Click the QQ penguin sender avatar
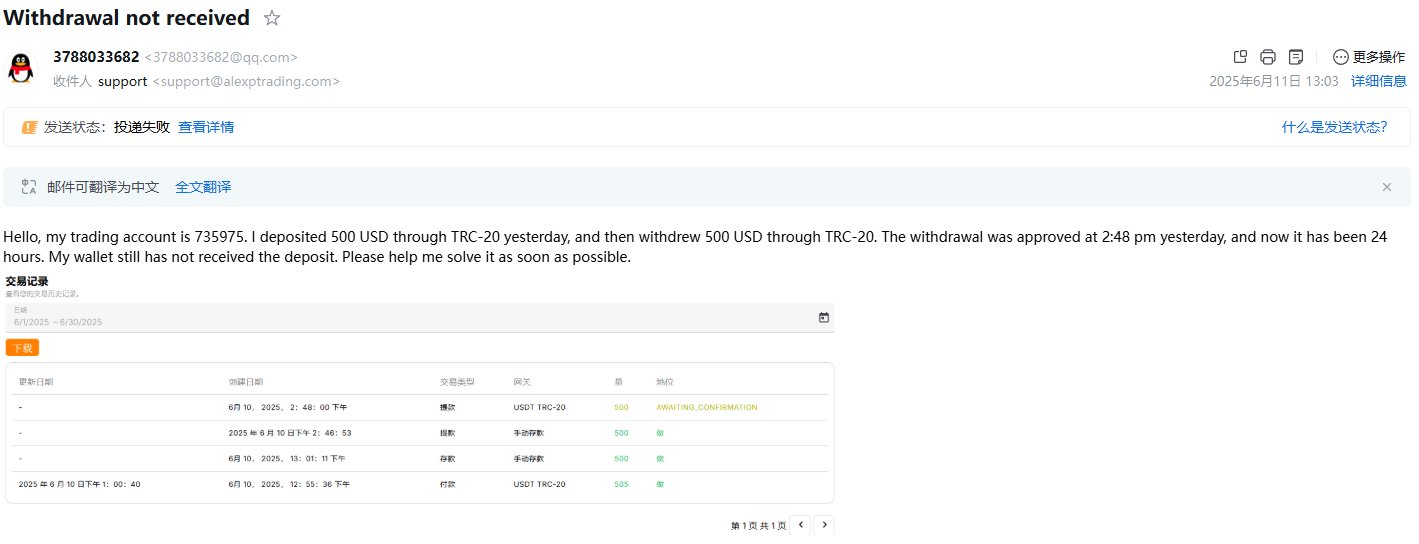This screenshot has width=1419, height=544. 20,68
